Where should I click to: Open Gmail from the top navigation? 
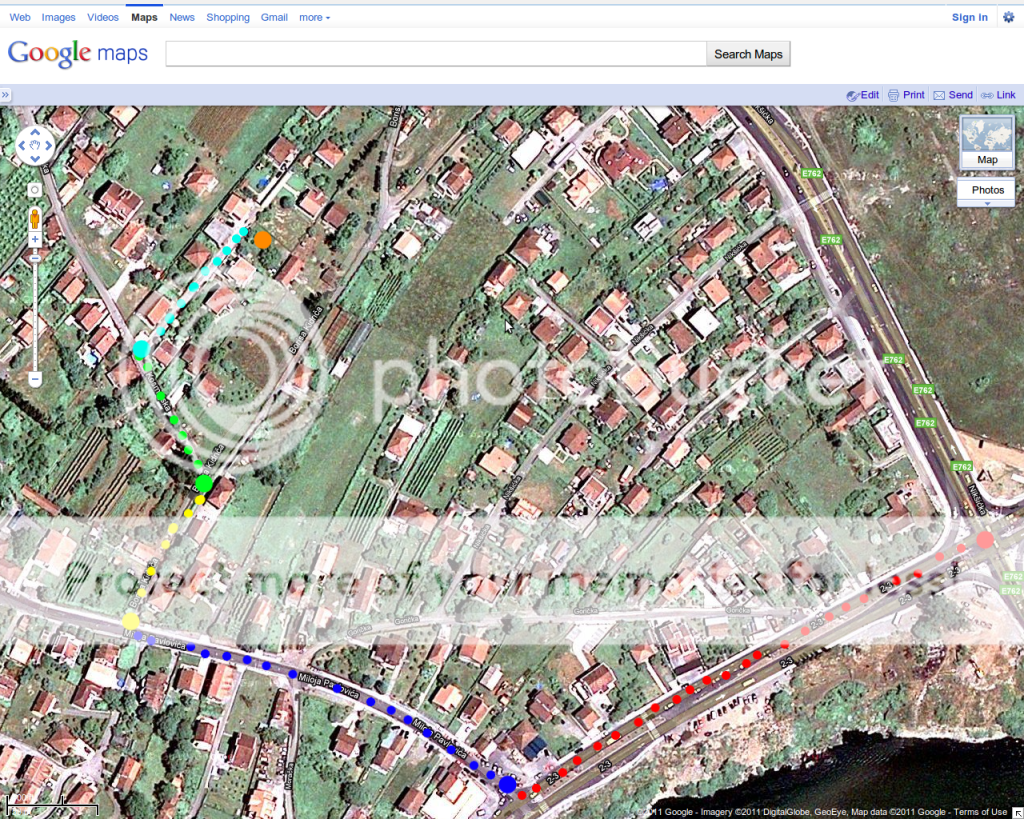(274, 17)
